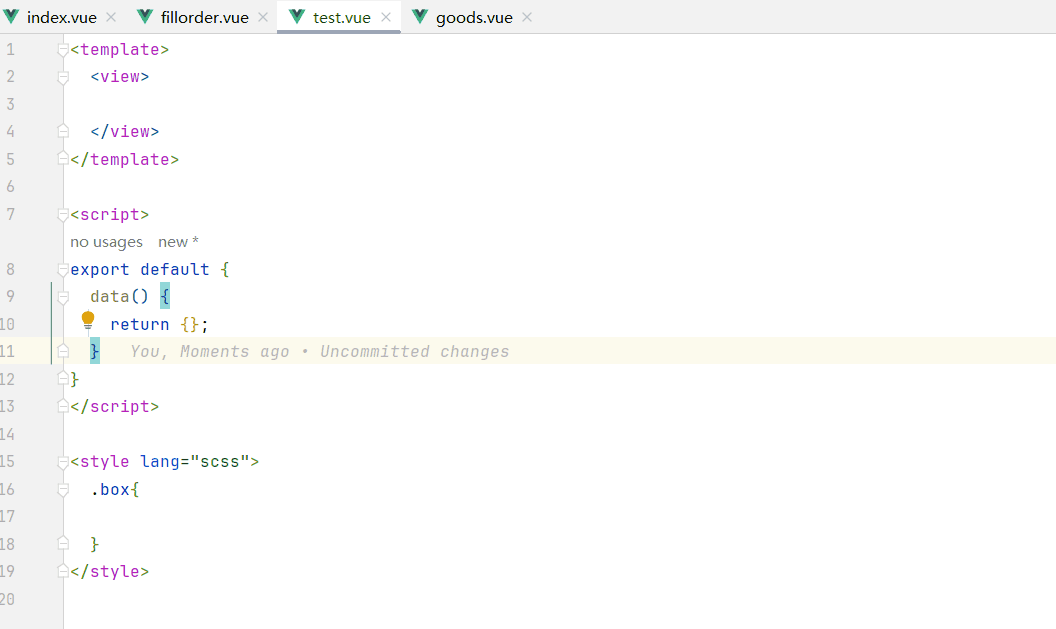
Task: Click the Vue icon on fillorder.vue tab
Action: [x=145, y=17]
